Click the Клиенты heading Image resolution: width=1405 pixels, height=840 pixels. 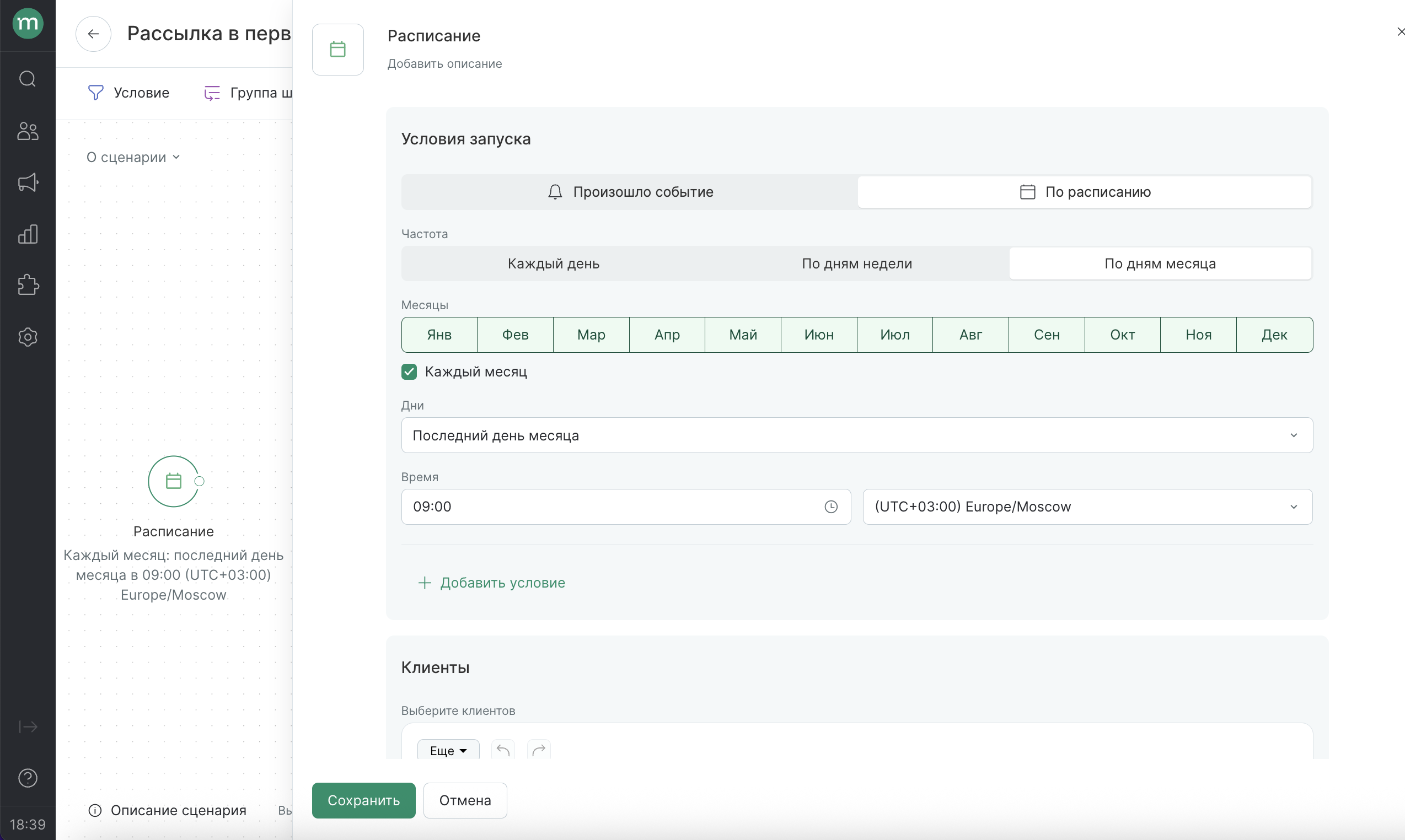tap(435, 667)
